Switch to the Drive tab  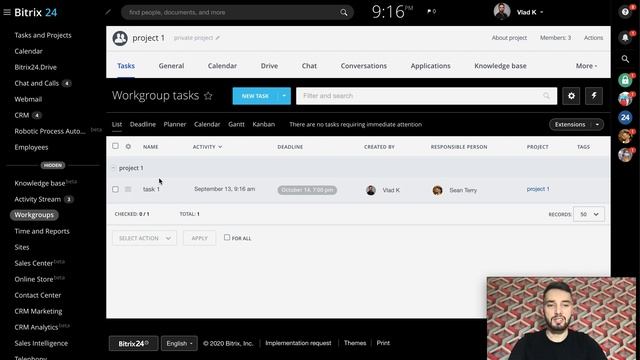pyautogui.click(x=269, y=66)
